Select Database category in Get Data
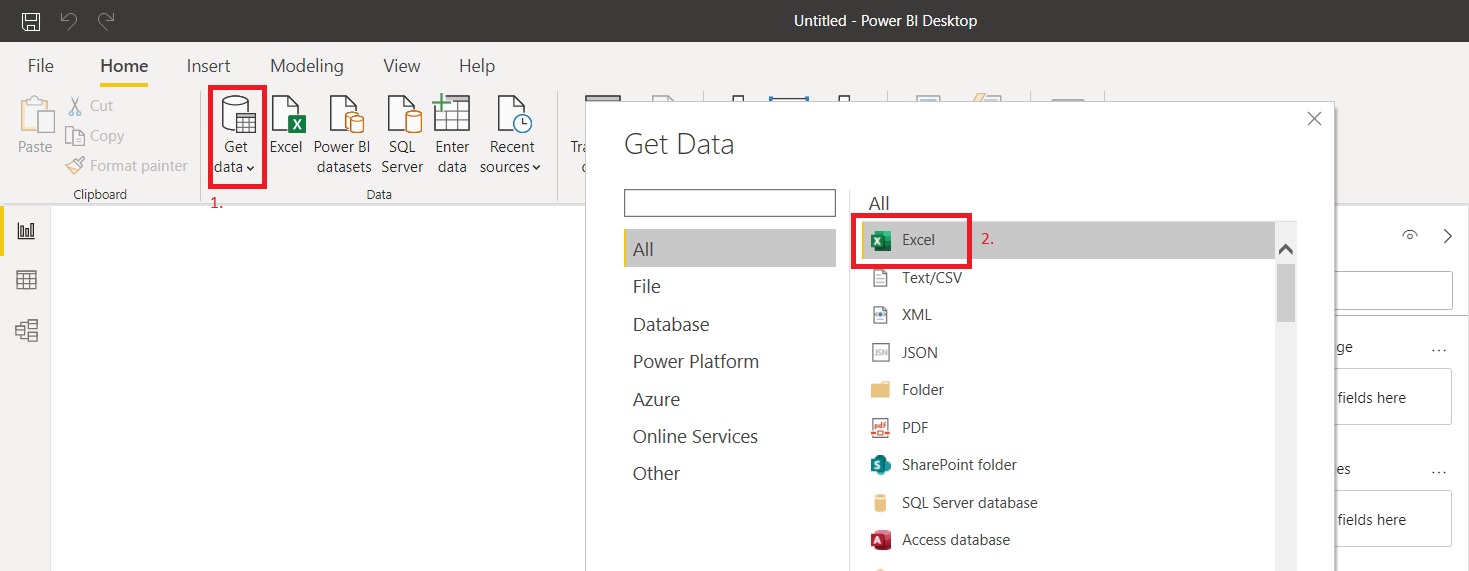This screenshot has width=1469, height=571. (x=671, y=325)
